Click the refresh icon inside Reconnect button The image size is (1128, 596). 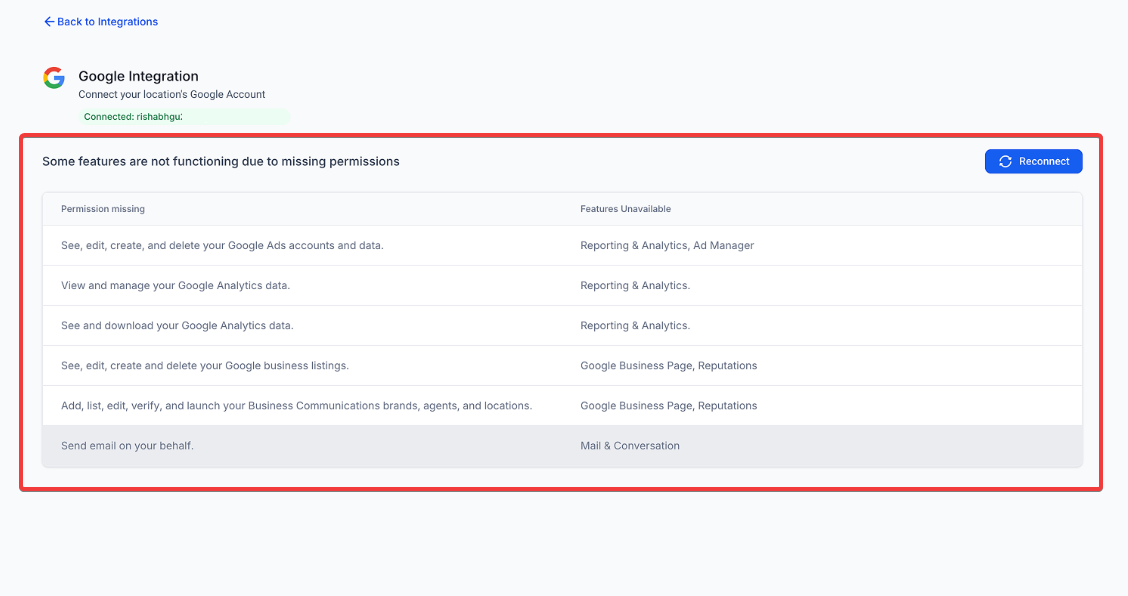pos(1005,162)
